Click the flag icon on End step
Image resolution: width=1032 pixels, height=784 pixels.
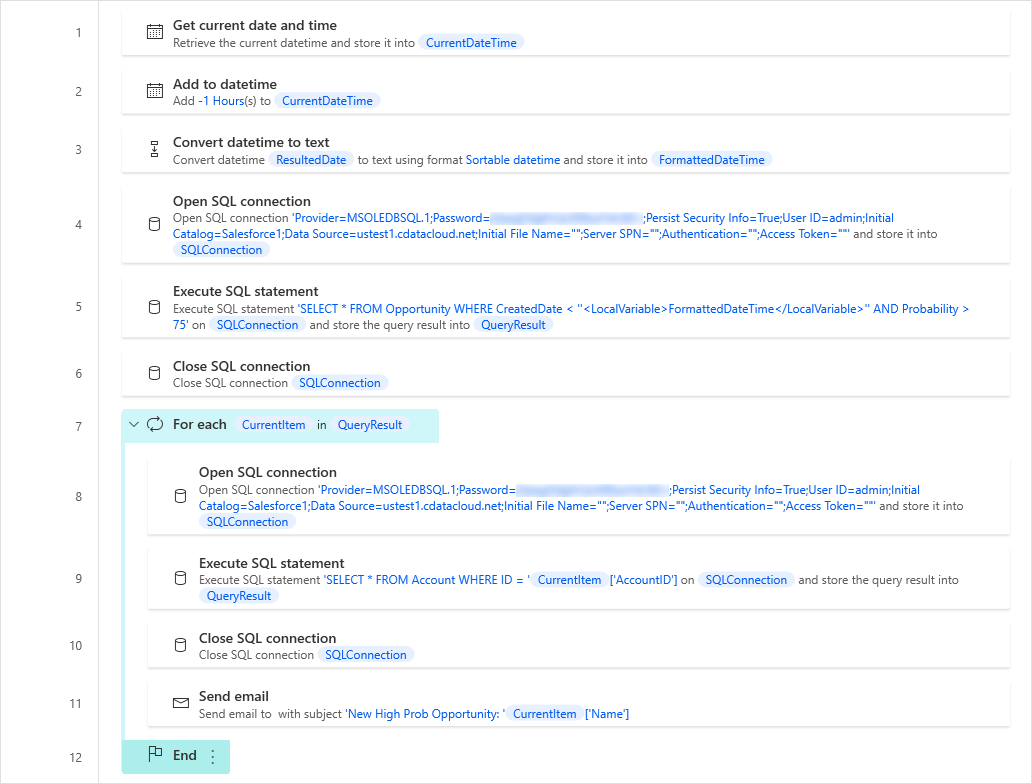pyautogui.click(x=155, y=755)
